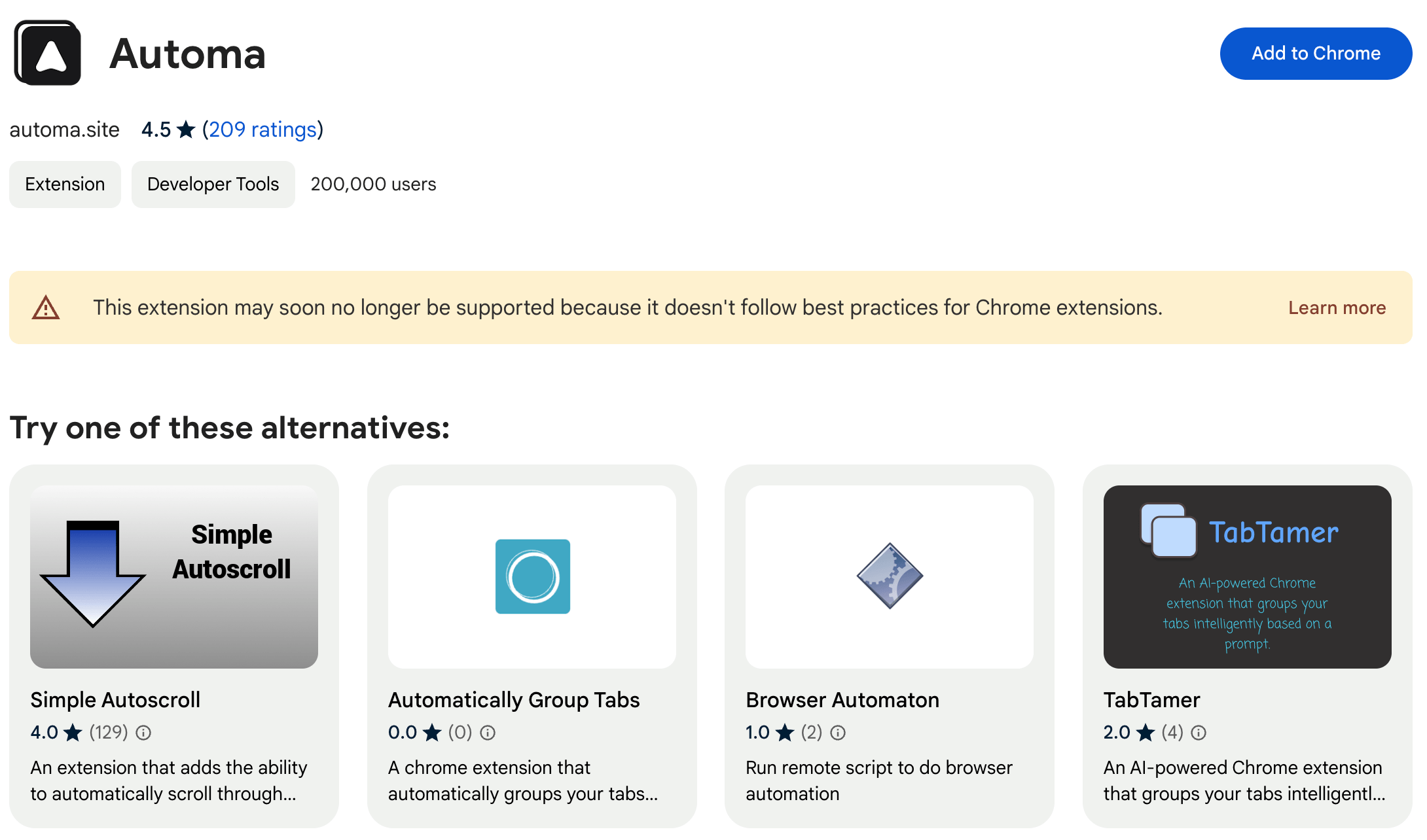This screenshot has height=840, width=1427.
Task: Click the info icon beside Automatically Group Tabs rating
Action: click(x=488, y=733)
